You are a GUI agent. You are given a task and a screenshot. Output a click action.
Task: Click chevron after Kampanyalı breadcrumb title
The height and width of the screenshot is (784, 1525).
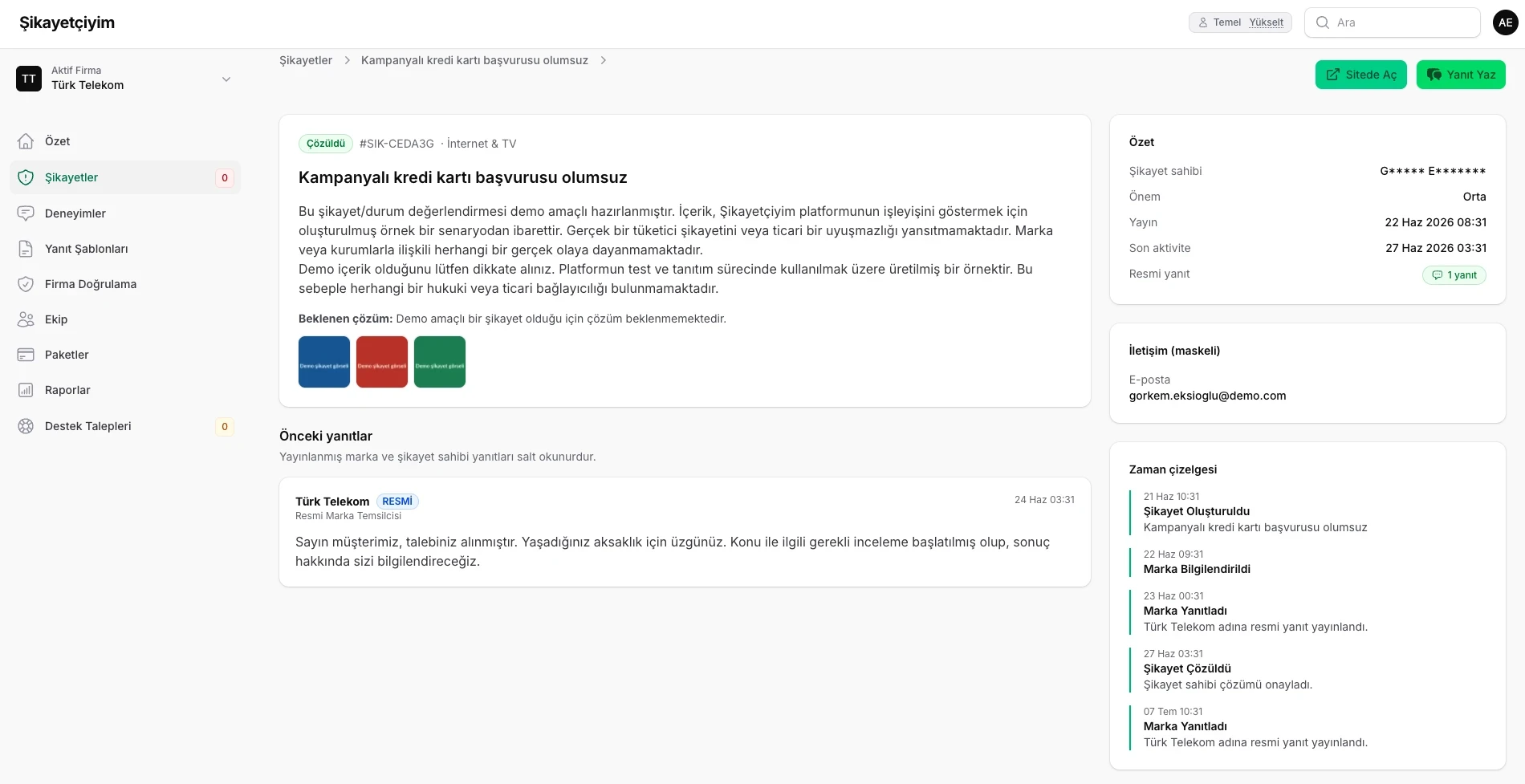(604, 60)
